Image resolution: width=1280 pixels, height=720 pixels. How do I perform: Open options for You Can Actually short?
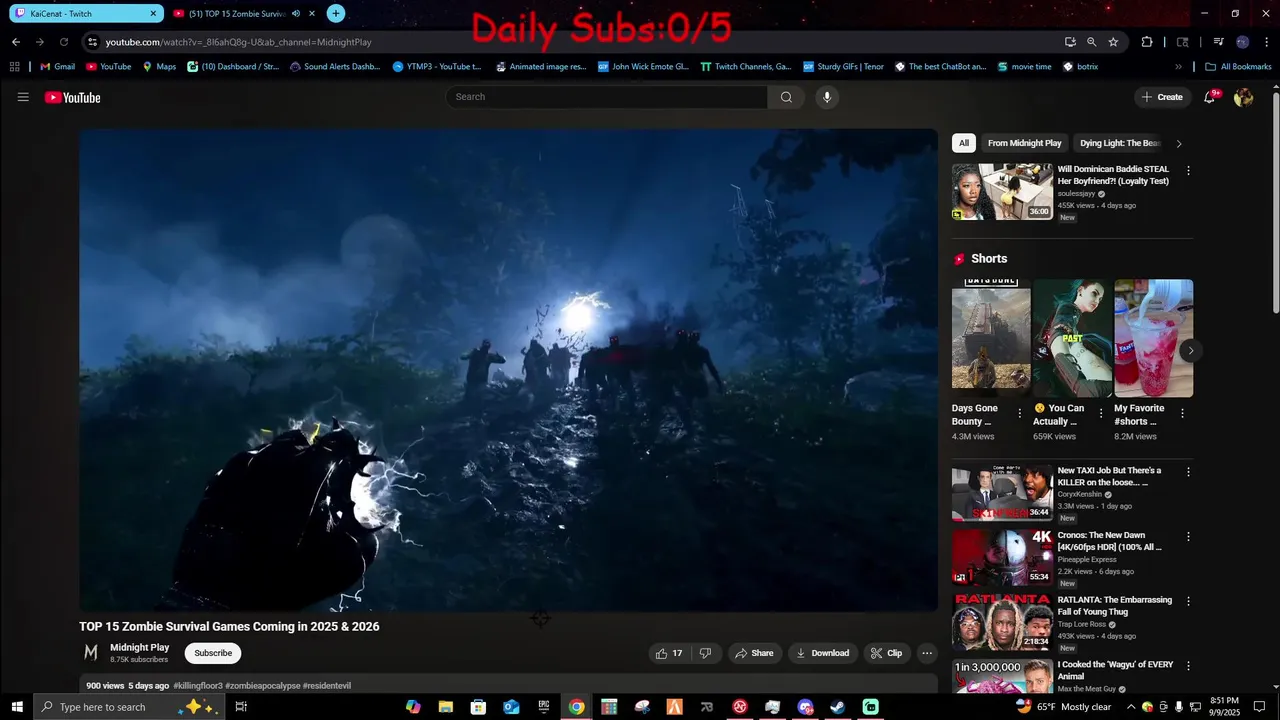click(1101, 413)
